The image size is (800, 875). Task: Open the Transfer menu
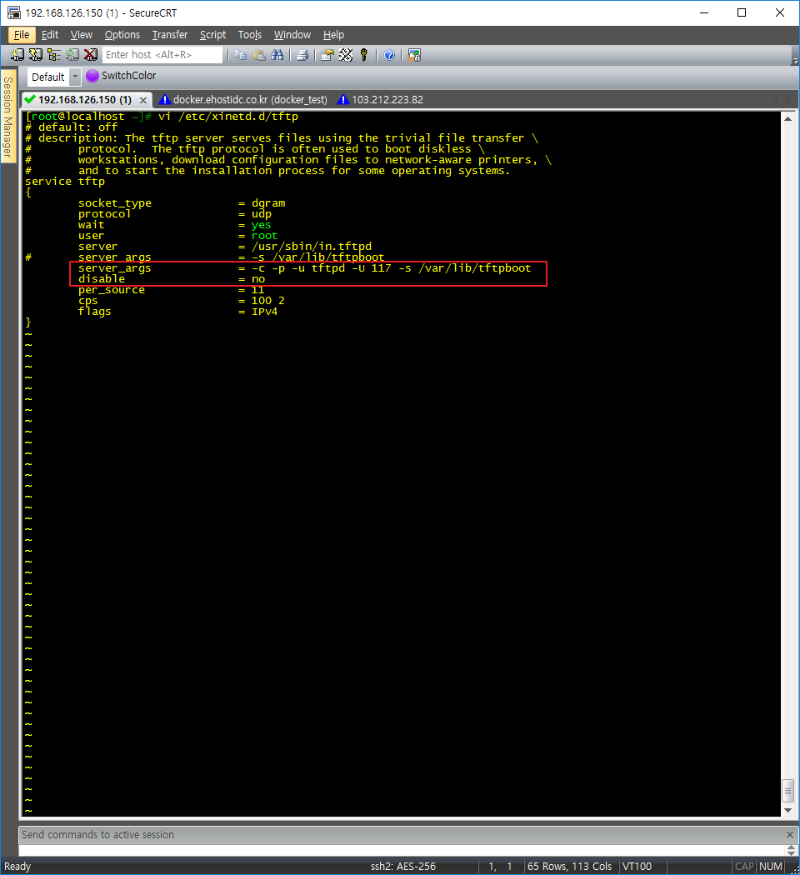pyautogui.click(x=169, y=35)
